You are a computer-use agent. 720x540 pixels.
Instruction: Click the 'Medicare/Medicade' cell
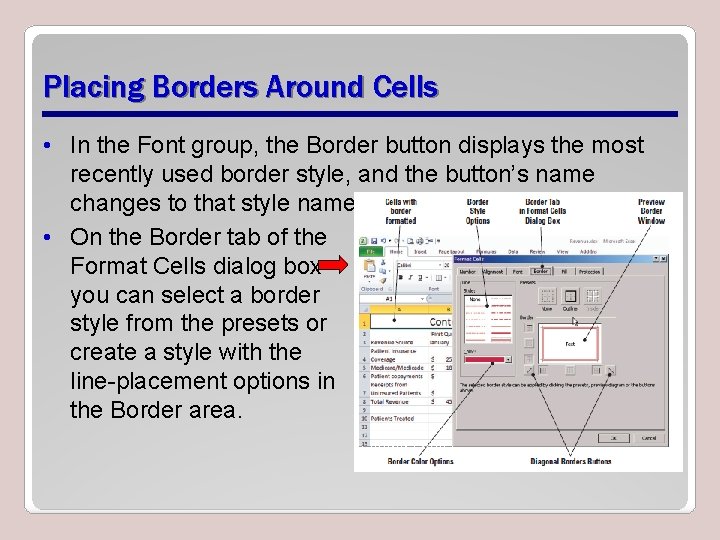[x=397, y=368]
